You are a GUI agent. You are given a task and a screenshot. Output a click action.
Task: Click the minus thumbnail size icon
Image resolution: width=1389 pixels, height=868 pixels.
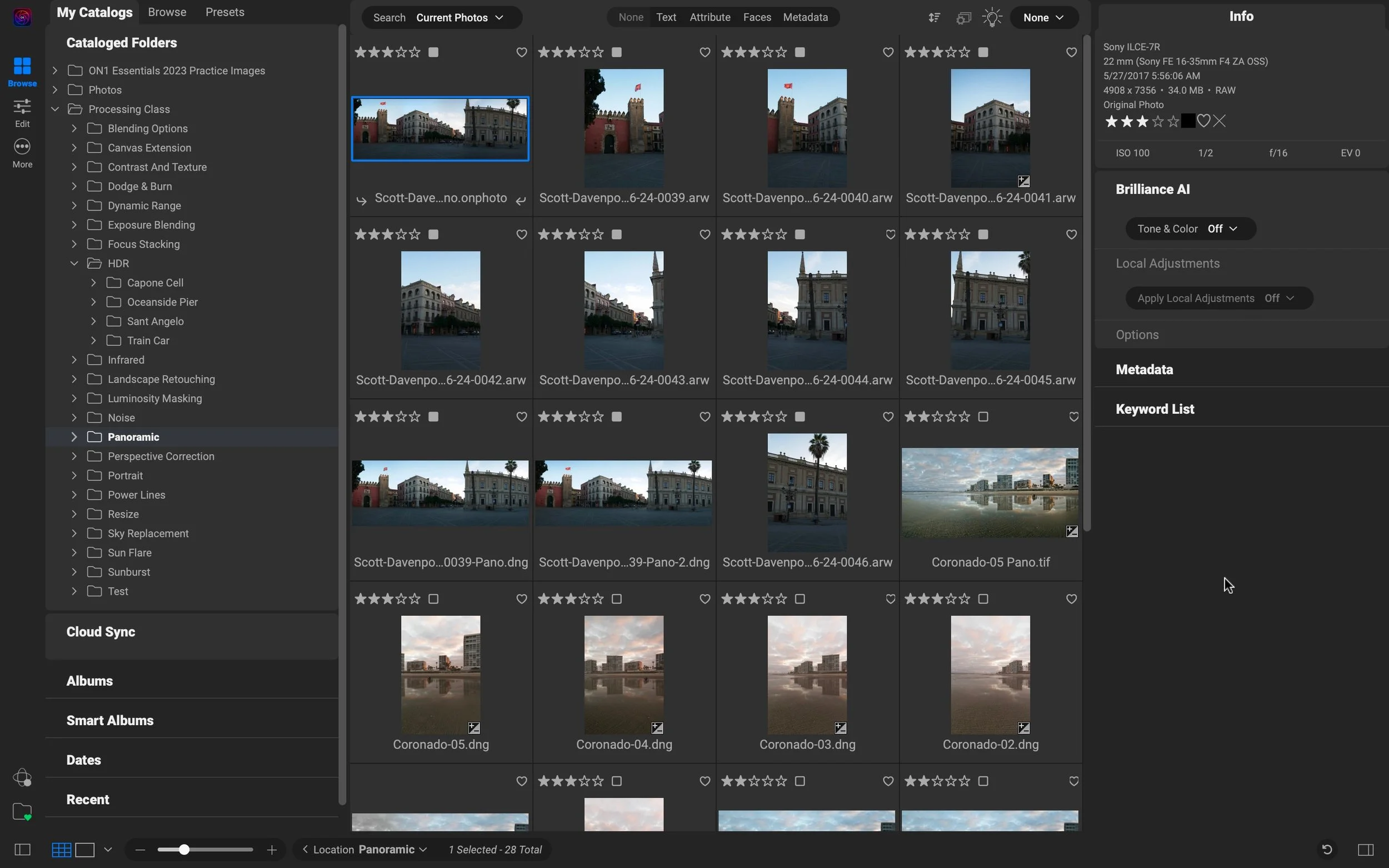click(141, 850)
